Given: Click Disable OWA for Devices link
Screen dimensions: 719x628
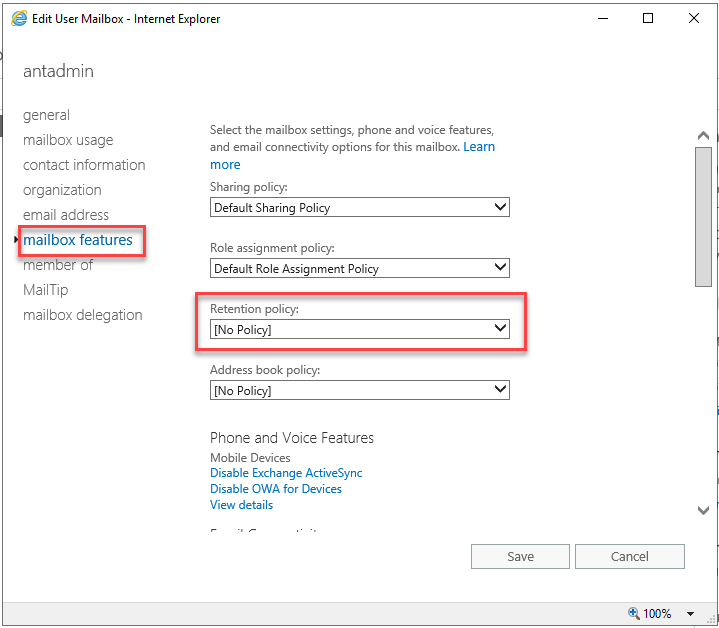Looking at the screenshot, I should pos(276,489).
